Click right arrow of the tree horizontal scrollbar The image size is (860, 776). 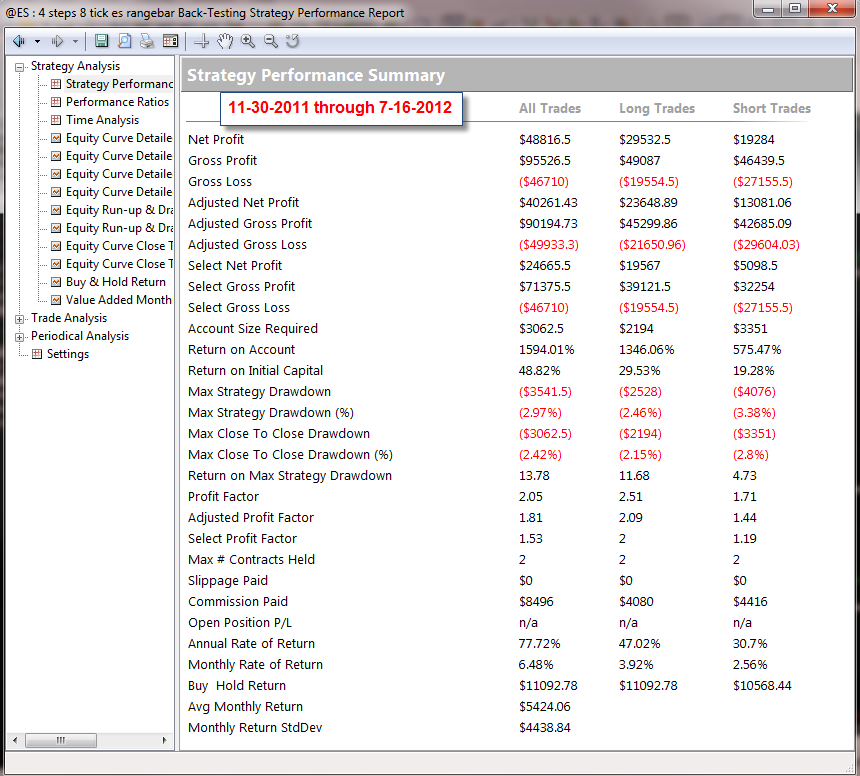tap(166, 741)
